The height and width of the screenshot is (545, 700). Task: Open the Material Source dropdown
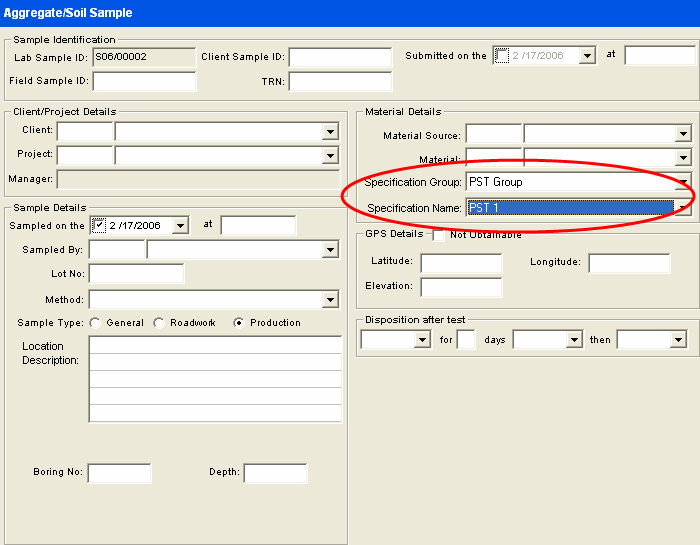[682, 134]
